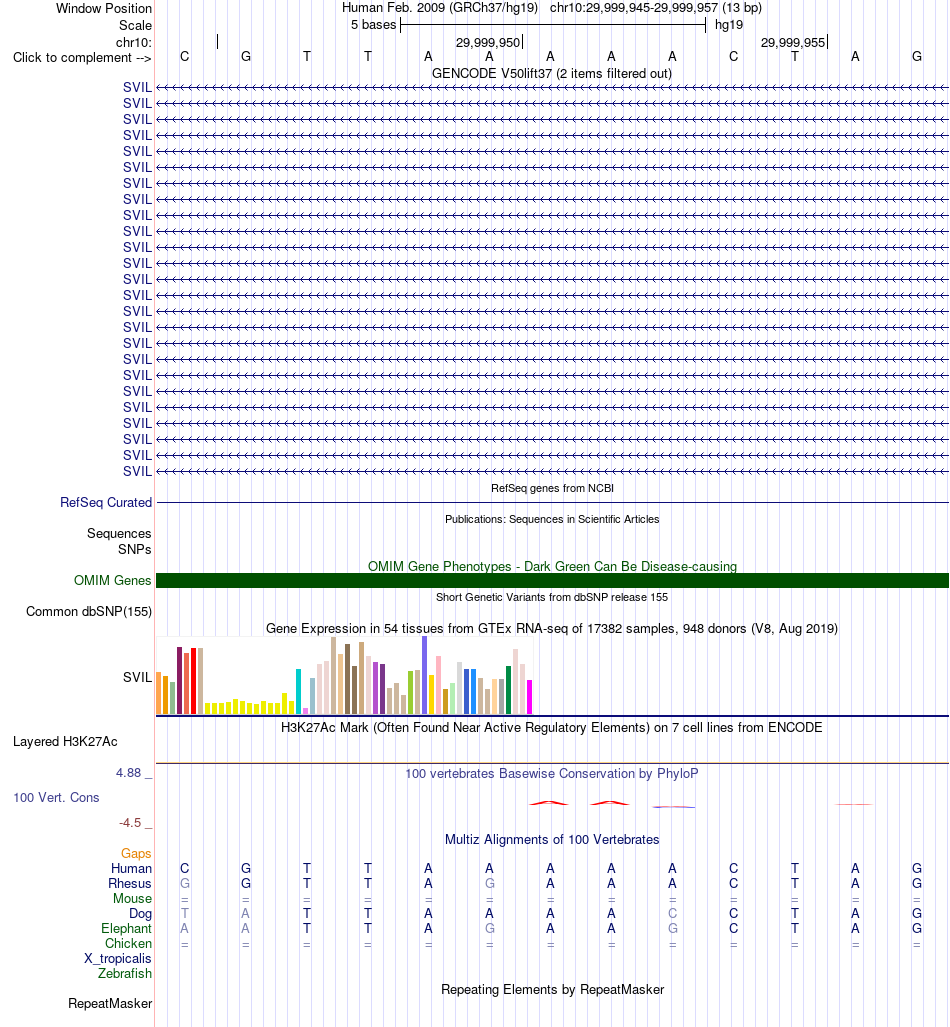
Task: Click the tallest blue-violet bar in GTEx chart
Action: (x=425, y=675)
